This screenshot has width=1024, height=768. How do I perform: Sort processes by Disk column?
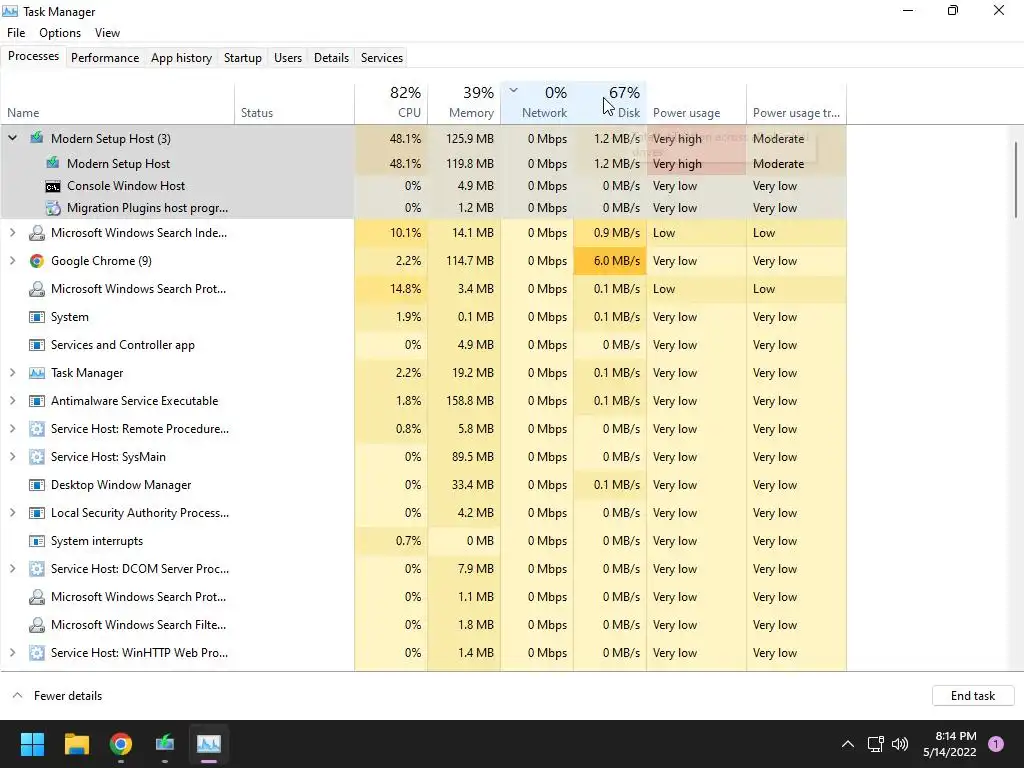(x=610, y=103)
